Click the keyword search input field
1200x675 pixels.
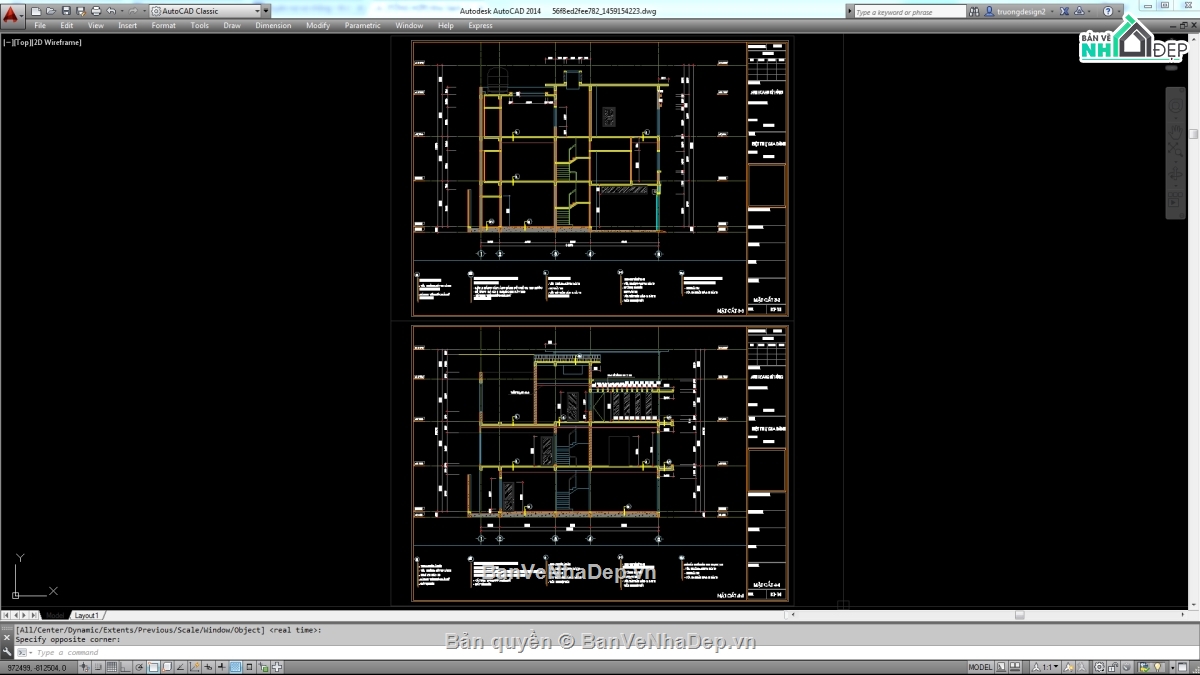tap(910, 12)
